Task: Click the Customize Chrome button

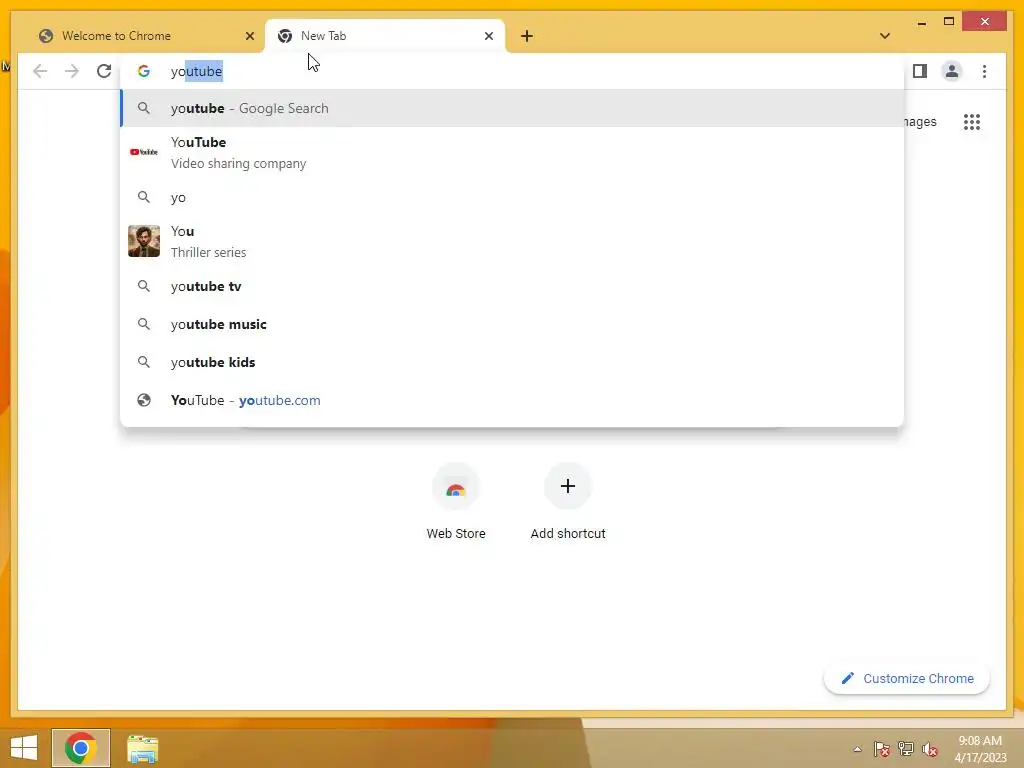Action: click(x=907, y=679)
